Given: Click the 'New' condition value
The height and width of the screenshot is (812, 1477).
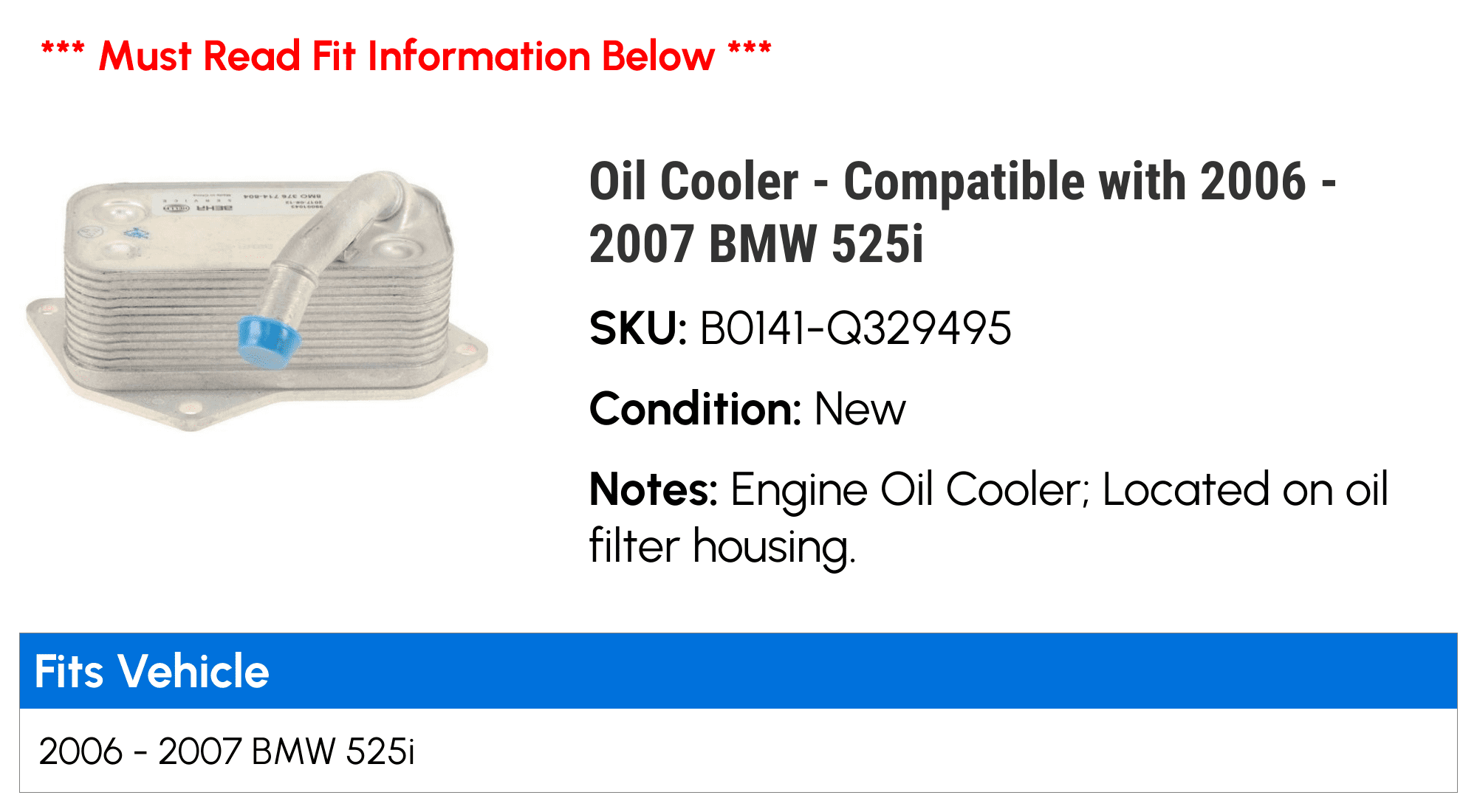Looking at the screenshot, I should pos(860,409).
